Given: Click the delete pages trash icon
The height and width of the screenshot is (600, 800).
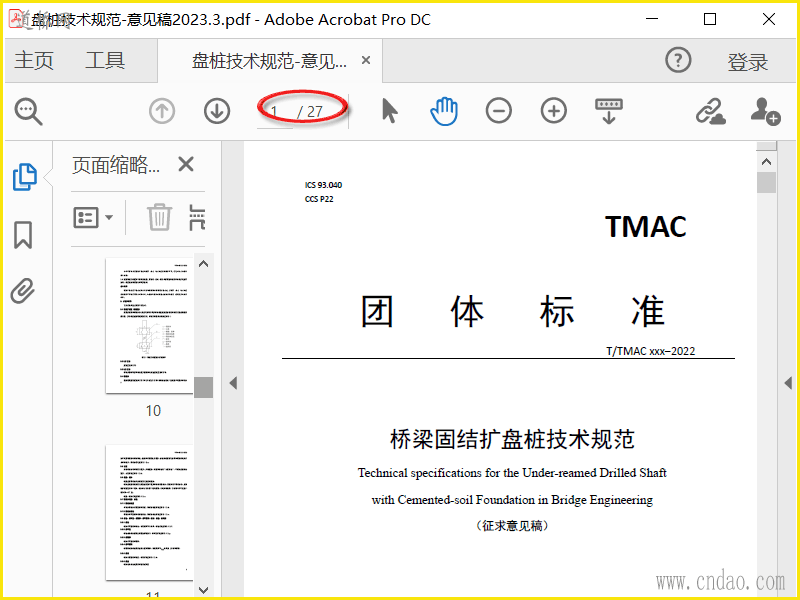Looking at the screenshot, I should [159, 217].
